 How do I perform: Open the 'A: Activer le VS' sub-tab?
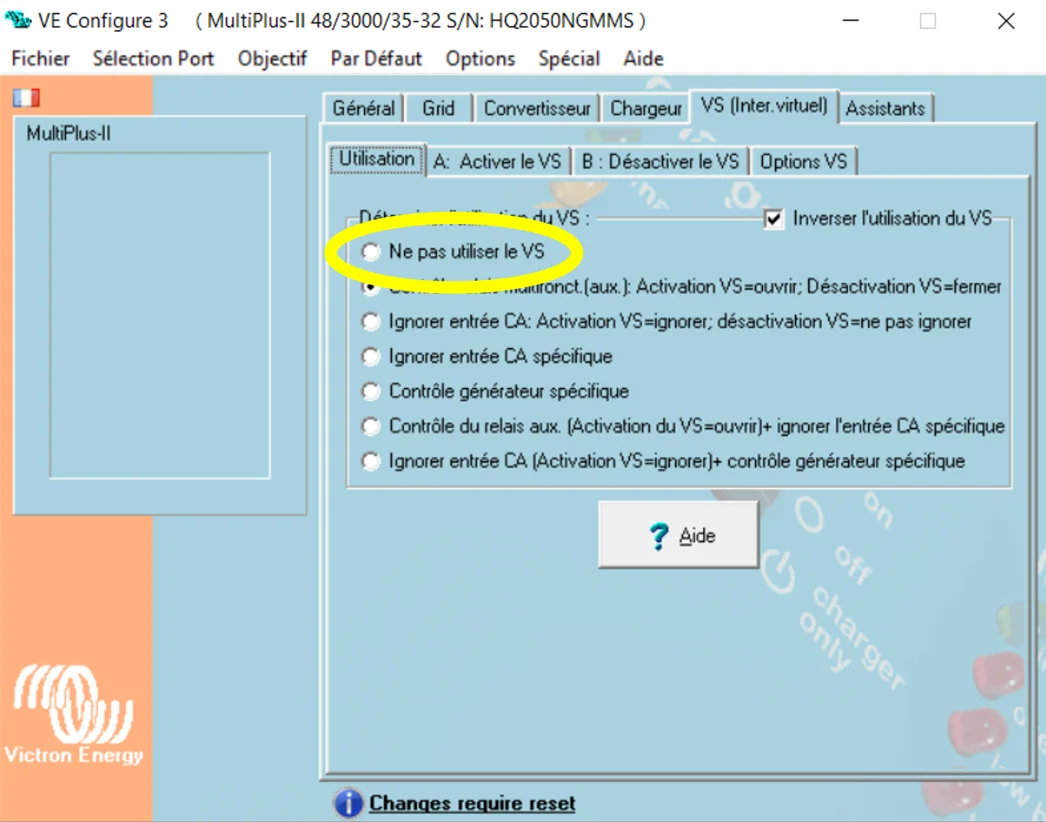click(498, 161)
